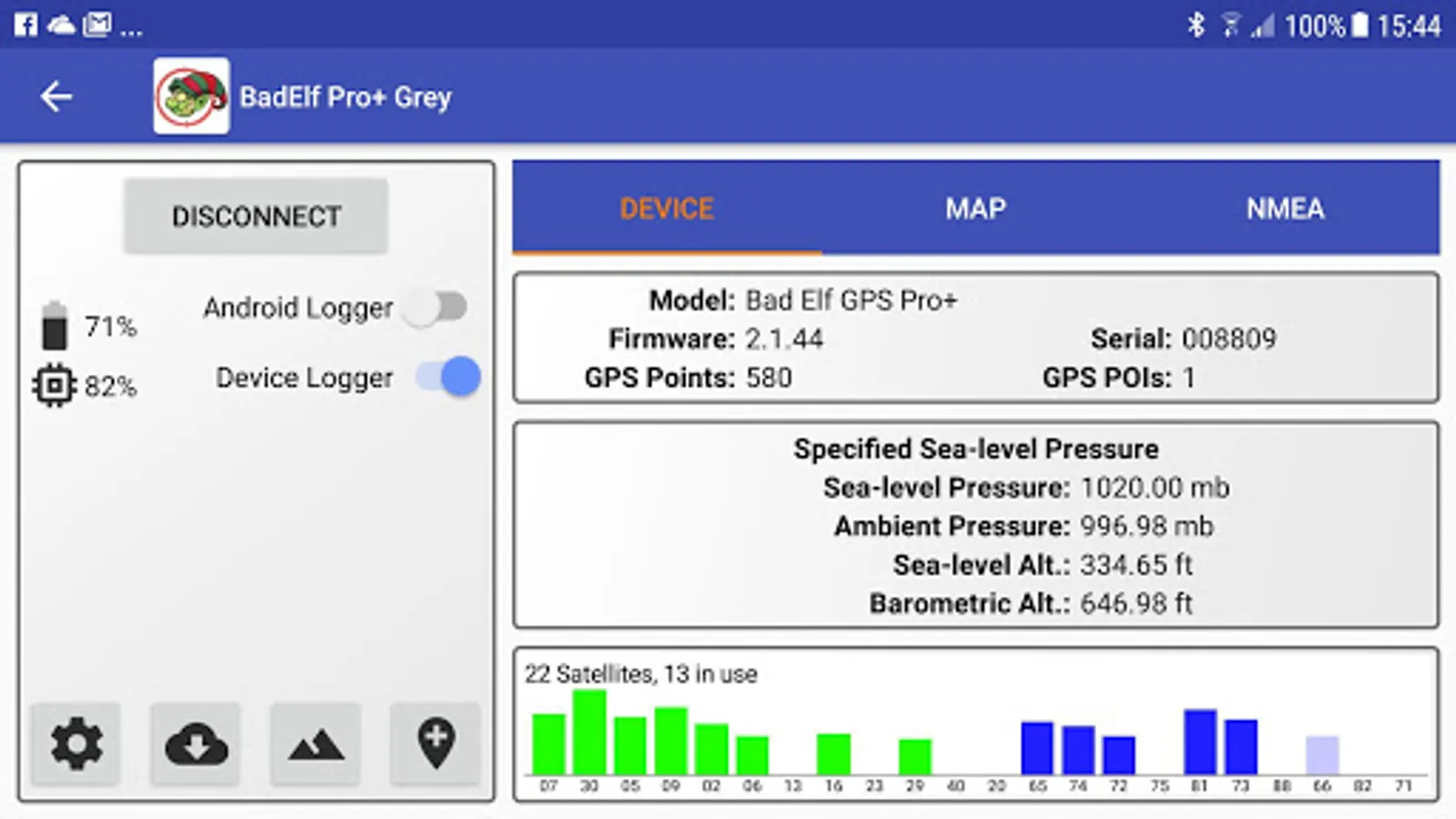Tap satellite number label 74
The height and width of the screenshot is (819, 1456).
pos(1078,785)
